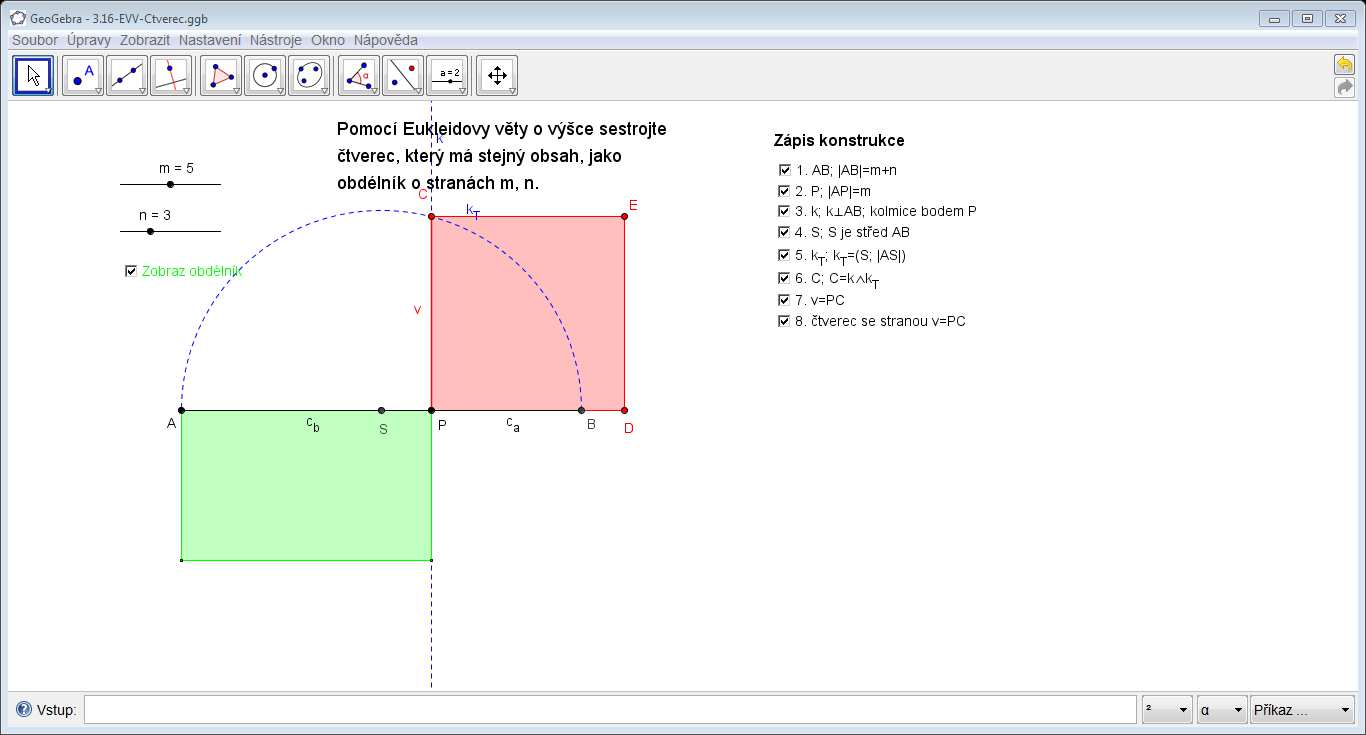
Task: Click inside the green rectangle
Action: [x=306, y=485]
